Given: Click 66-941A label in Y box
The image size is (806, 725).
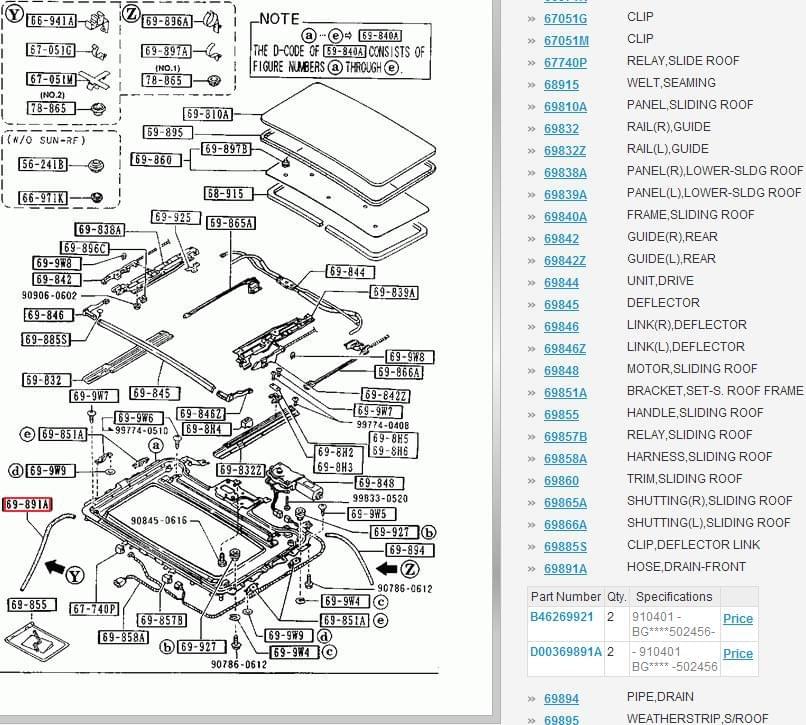Looking at the screenshot, I should click(51, 21).
